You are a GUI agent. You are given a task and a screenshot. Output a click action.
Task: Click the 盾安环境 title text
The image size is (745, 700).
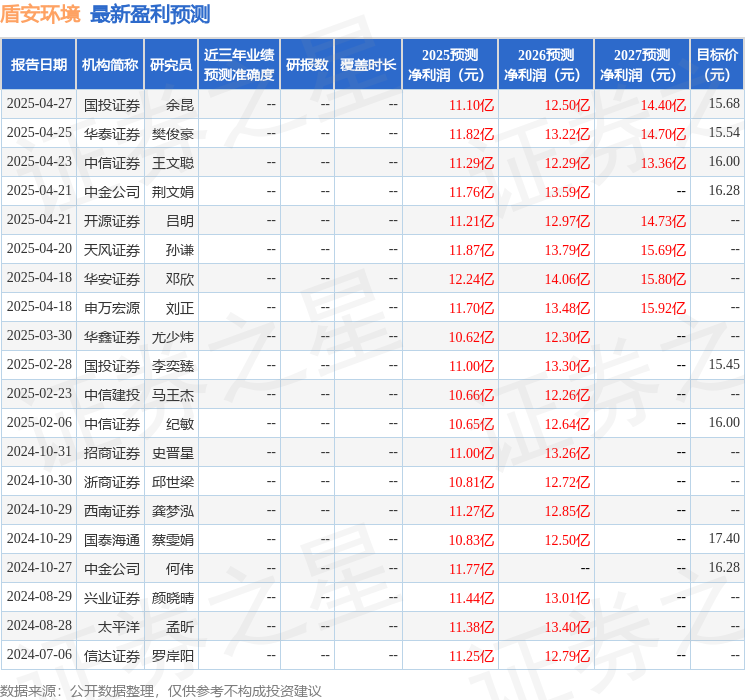coord(40,14)
